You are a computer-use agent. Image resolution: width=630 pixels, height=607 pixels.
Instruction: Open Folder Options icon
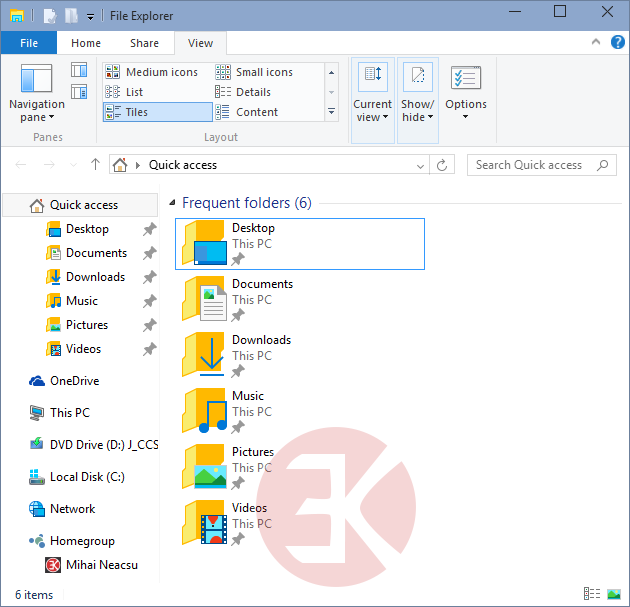click(x=466, y=78)
